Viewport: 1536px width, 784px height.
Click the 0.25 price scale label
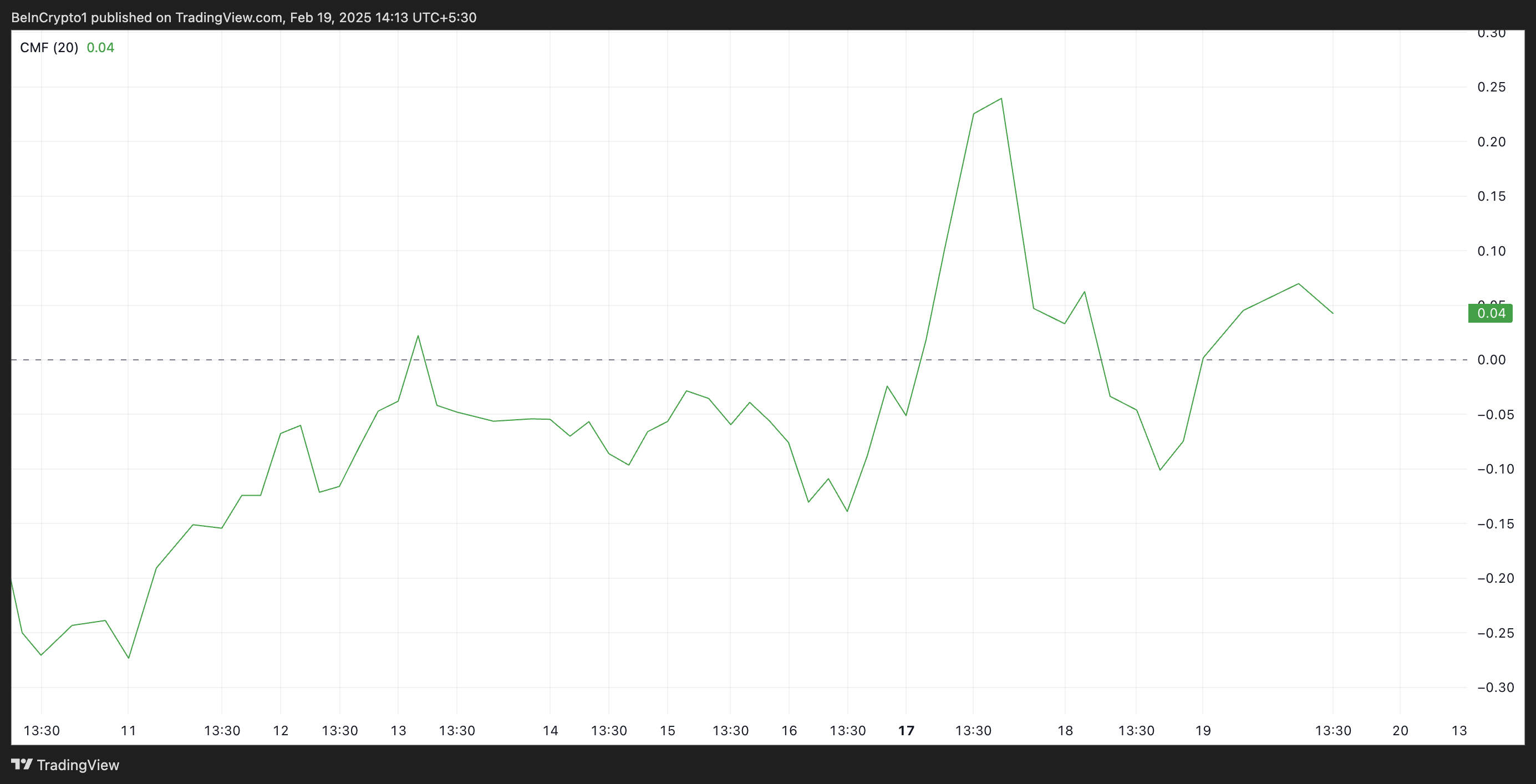(x=1491, y=87)
